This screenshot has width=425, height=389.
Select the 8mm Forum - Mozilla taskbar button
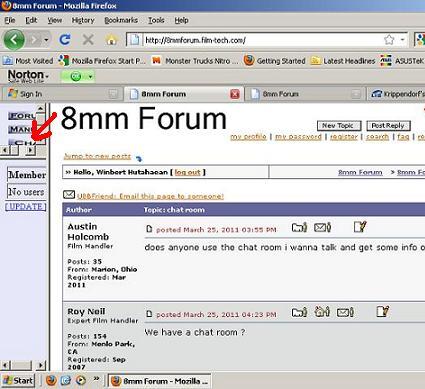tap(159, 381)
